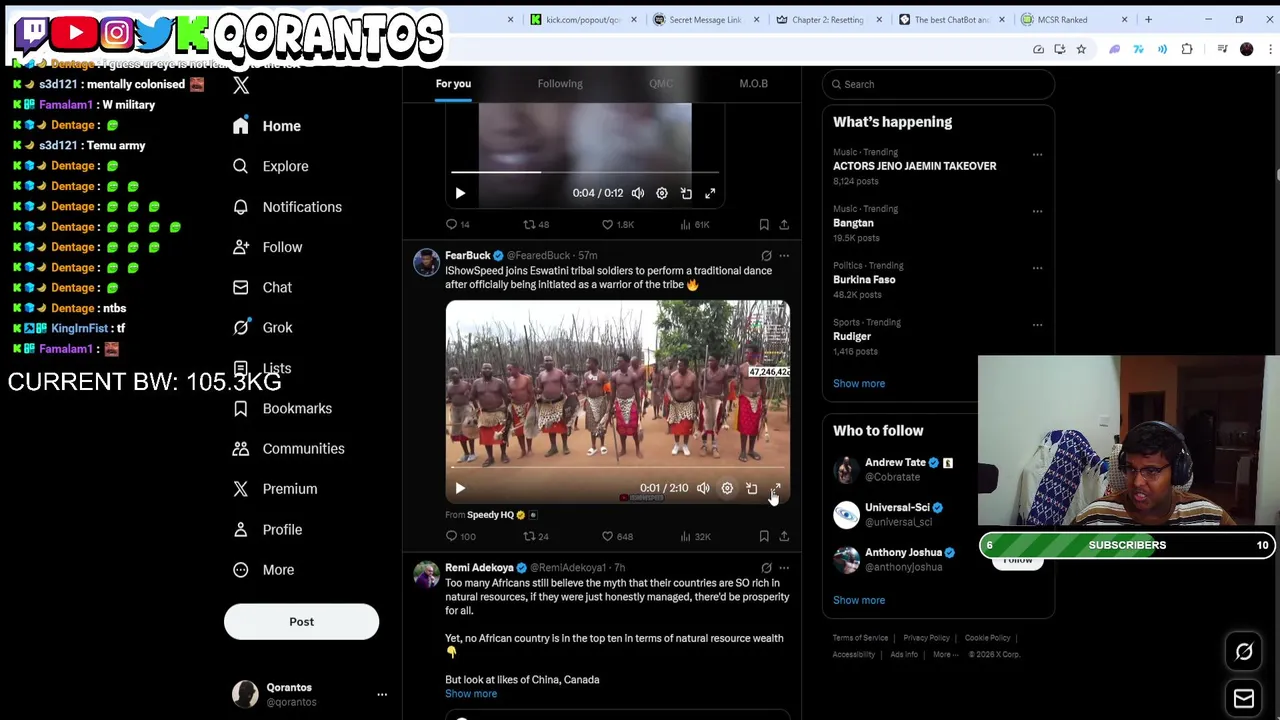
Task: Open Andrew Tate suggested profile
Action: coord(895,463)
